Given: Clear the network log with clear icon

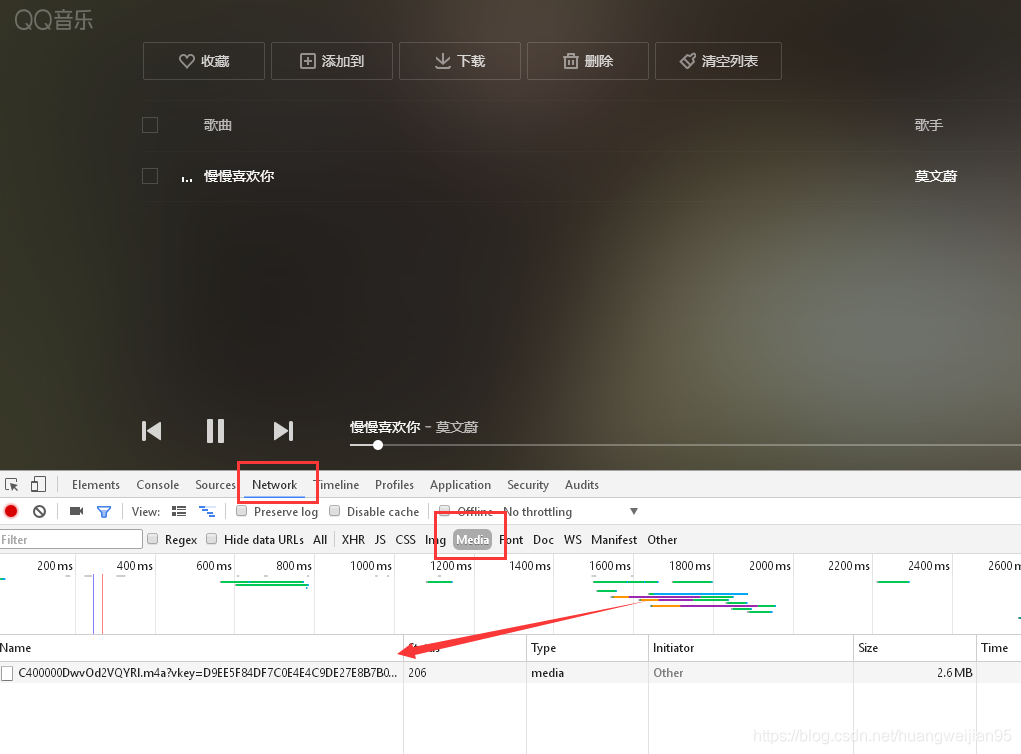Looking at the screenshot, I should [x=40, y=511].
